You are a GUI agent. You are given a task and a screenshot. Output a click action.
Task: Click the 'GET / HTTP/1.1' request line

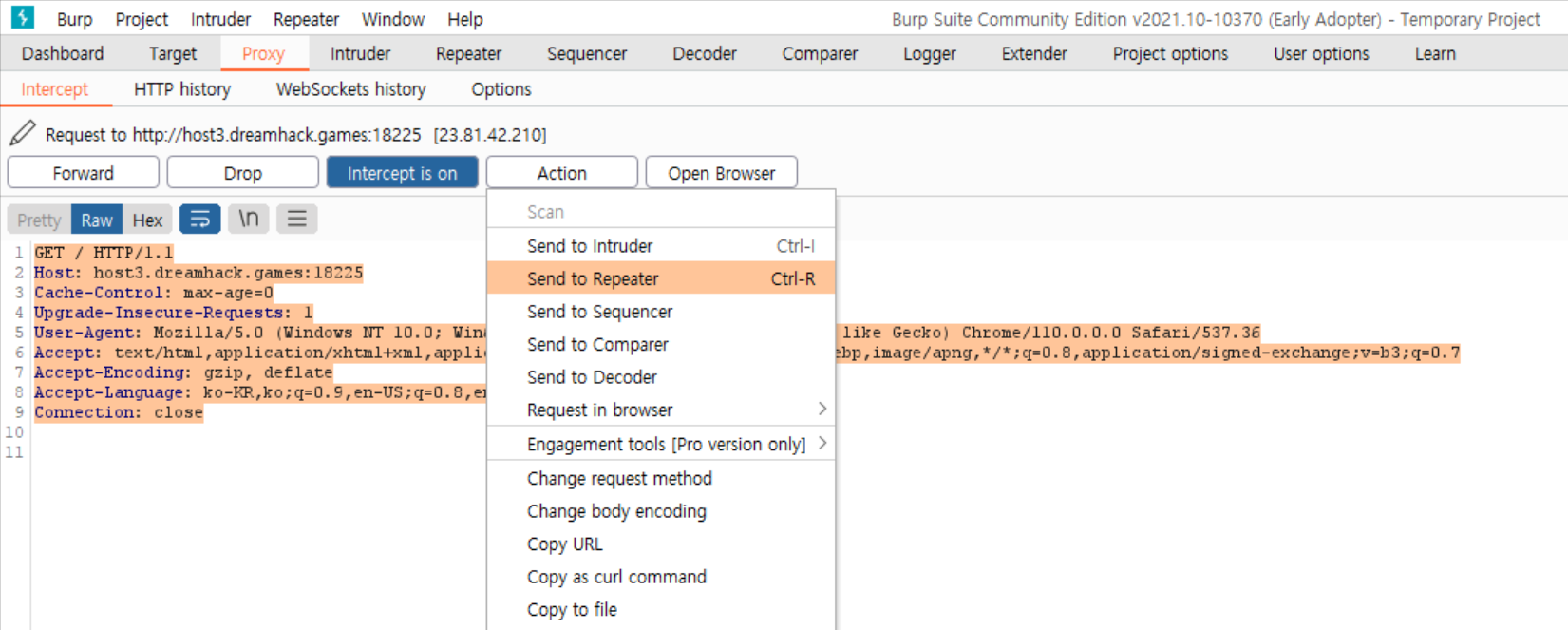point(104,253)
